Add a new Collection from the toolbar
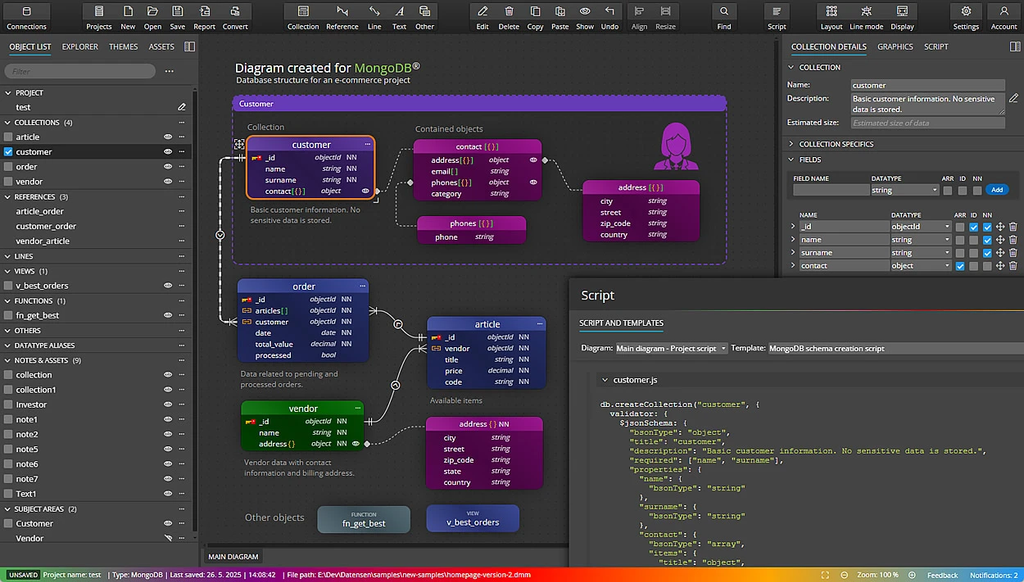This screenshot has height=582, width=1024. (x=303, y=17)
